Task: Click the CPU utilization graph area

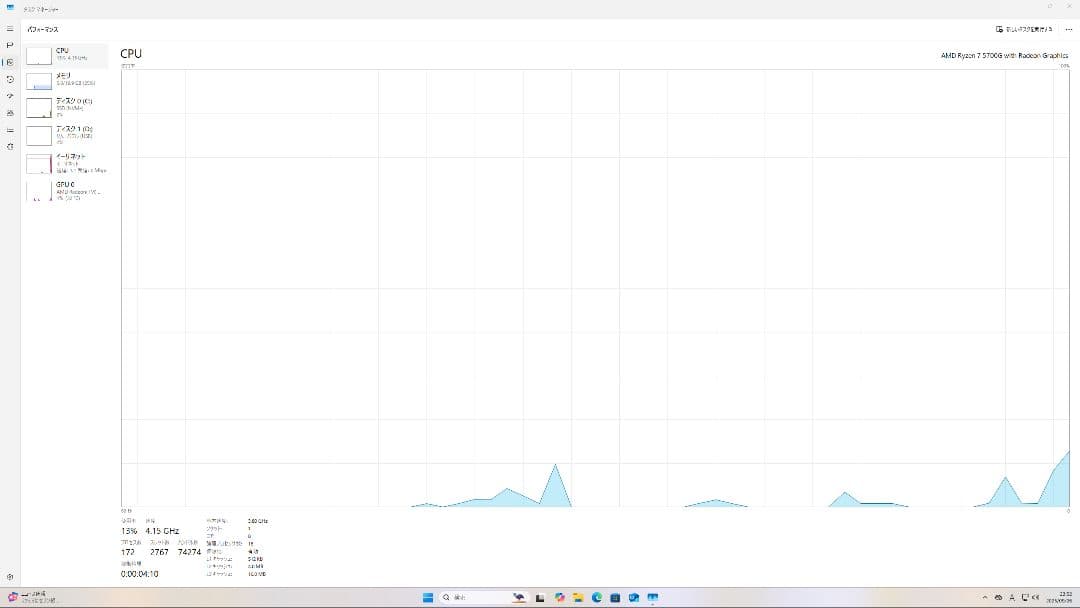Action: click(x=595, y=288)
